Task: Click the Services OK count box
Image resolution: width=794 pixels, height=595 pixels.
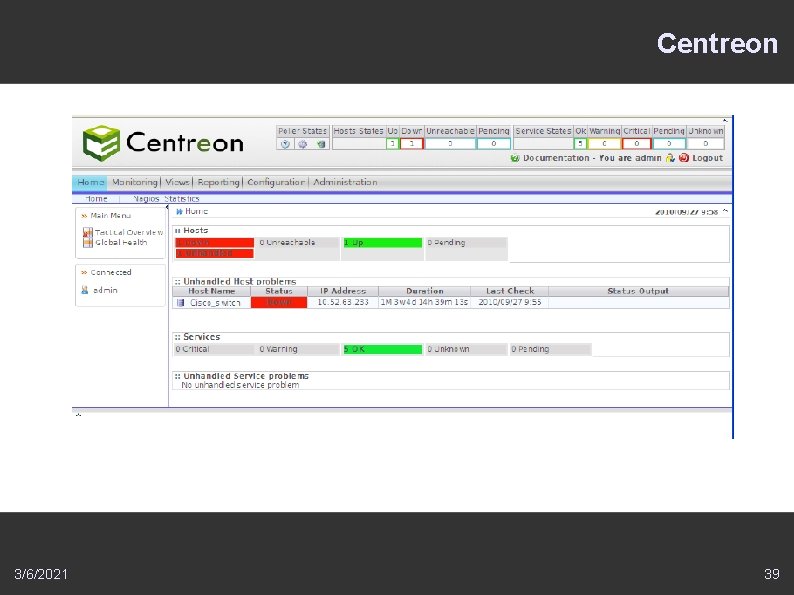Action: tap(580, 144)
